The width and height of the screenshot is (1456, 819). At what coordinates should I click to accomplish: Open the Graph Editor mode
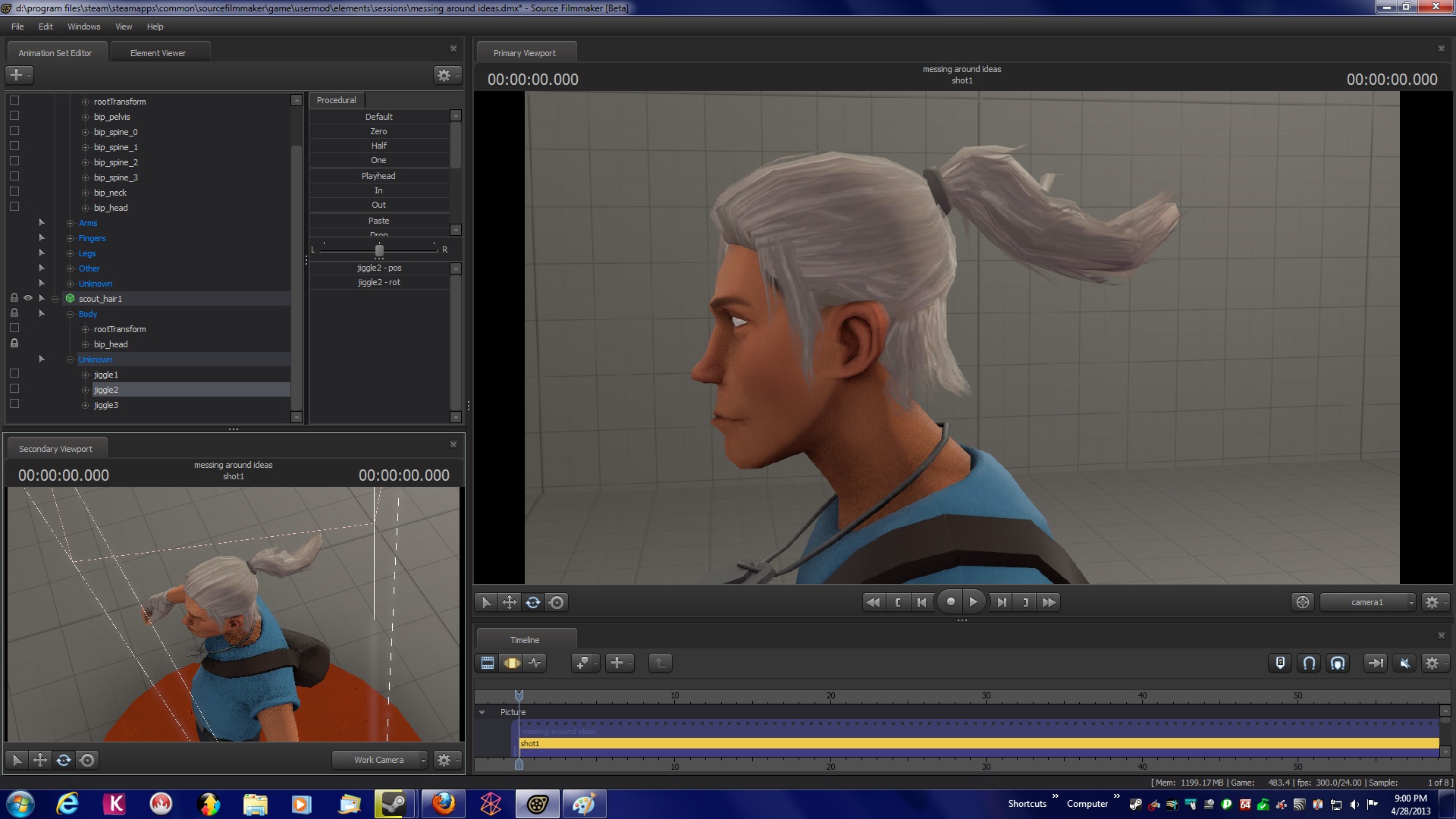pos(535,664)
